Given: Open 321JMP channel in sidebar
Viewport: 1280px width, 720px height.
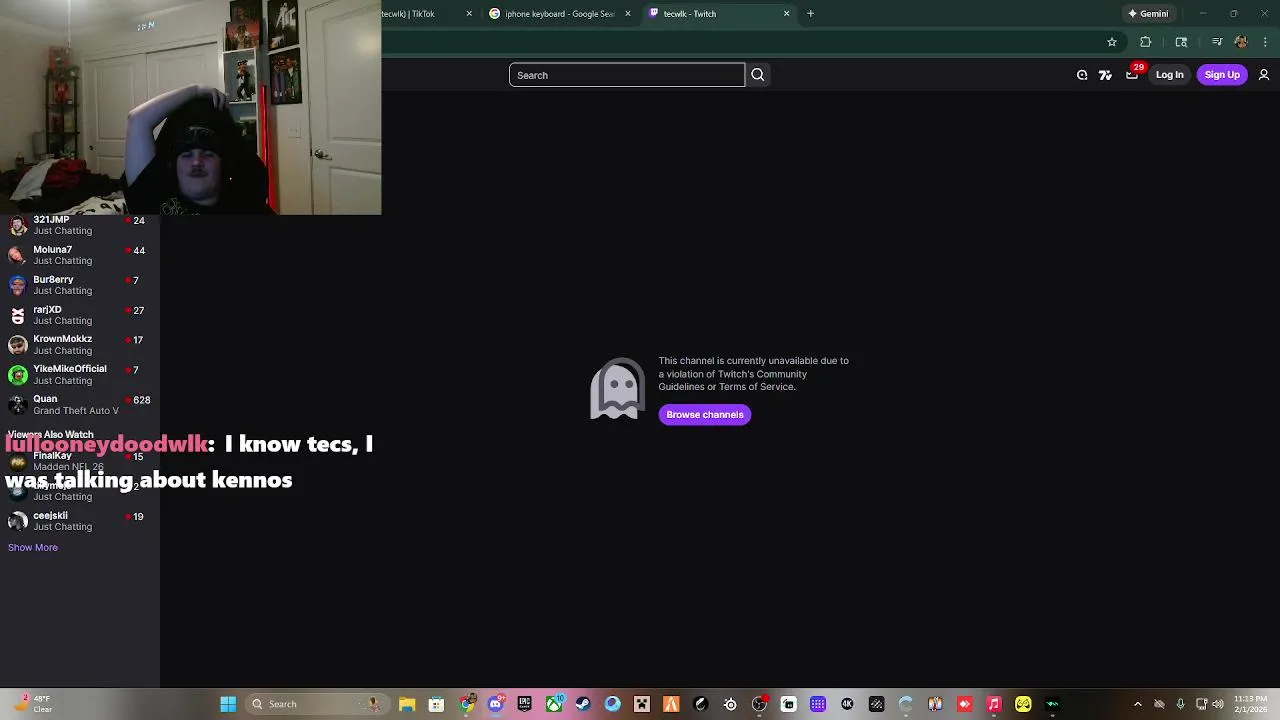Looking at the screenshot, I should [80, 225].
